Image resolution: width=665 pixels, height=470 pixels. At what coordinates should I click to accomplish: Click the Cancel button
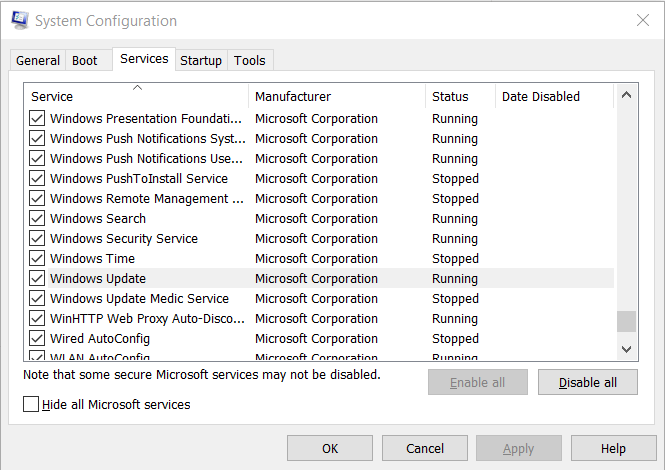(425, 448)
